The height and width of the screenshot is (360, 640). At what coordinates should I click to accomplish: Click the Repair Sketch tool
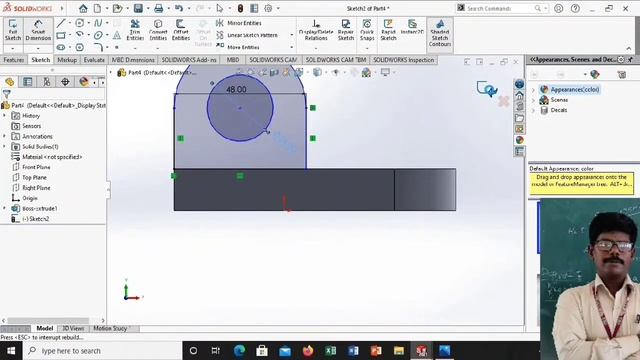[x=346, y=30]
